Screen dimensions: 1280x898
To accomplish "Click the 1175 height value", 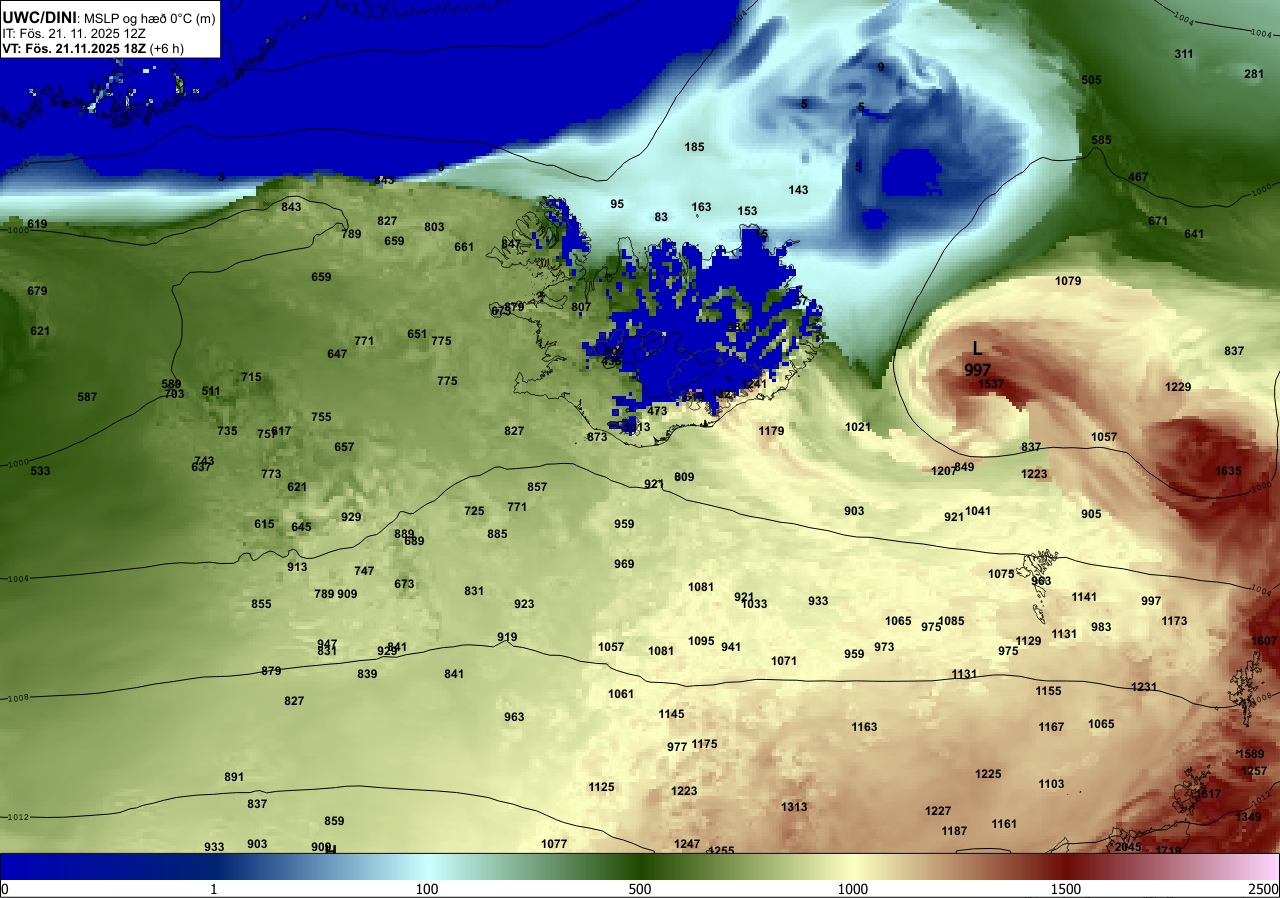I will (704, 744).
